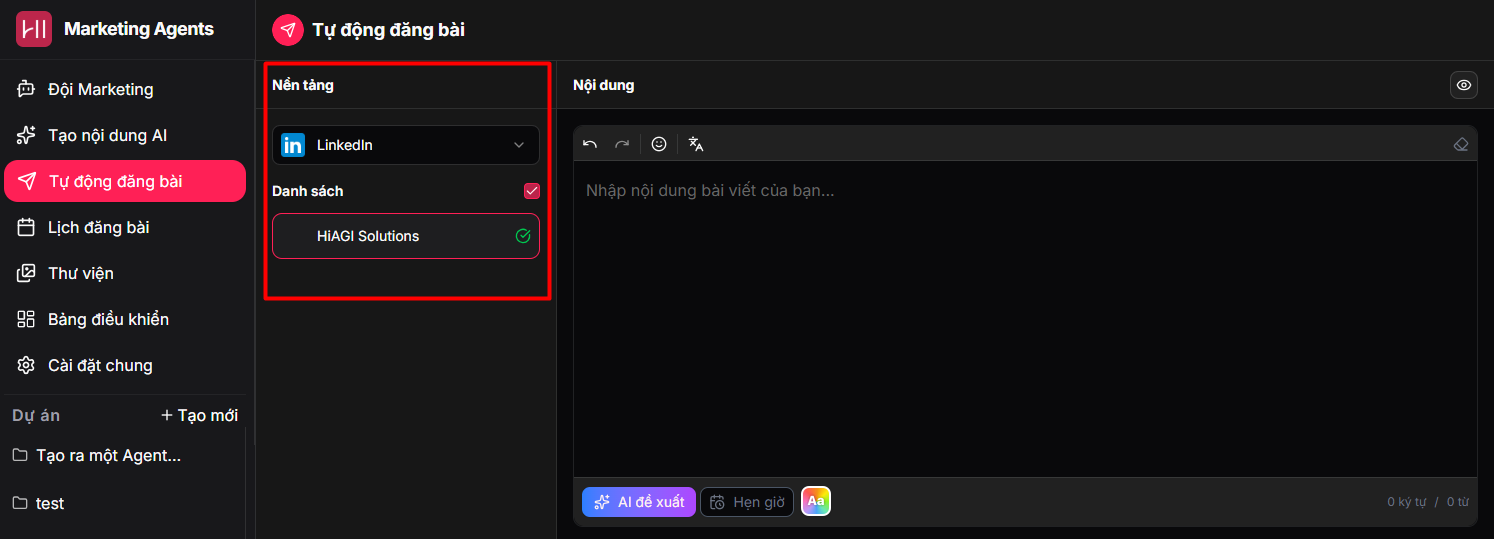Image resolution: width=1494 pixels, height=539 pixels.
Task: Click the Marketing Agents title text
Action: 139,29
